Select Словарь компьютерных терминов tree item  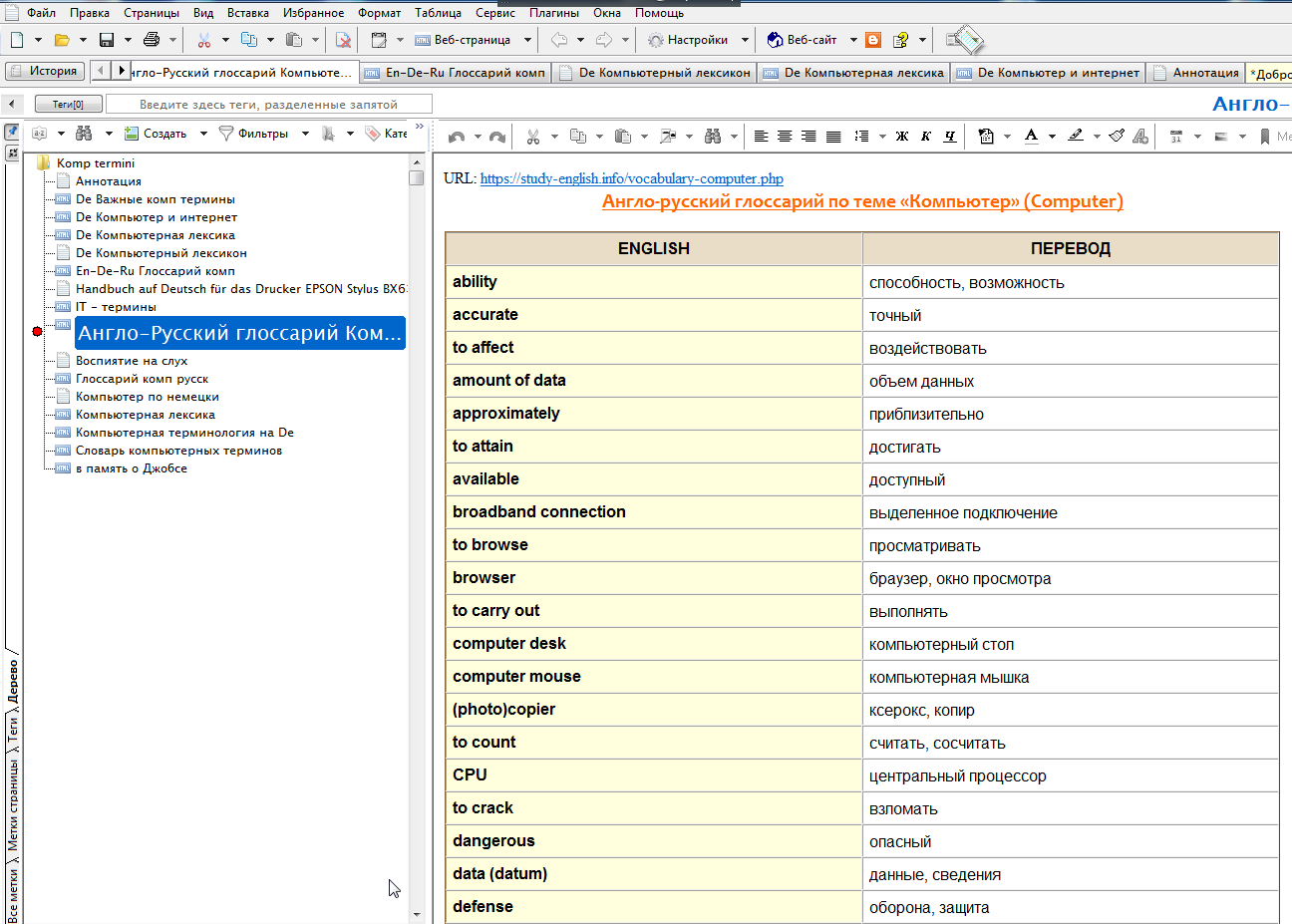[178, 451]
